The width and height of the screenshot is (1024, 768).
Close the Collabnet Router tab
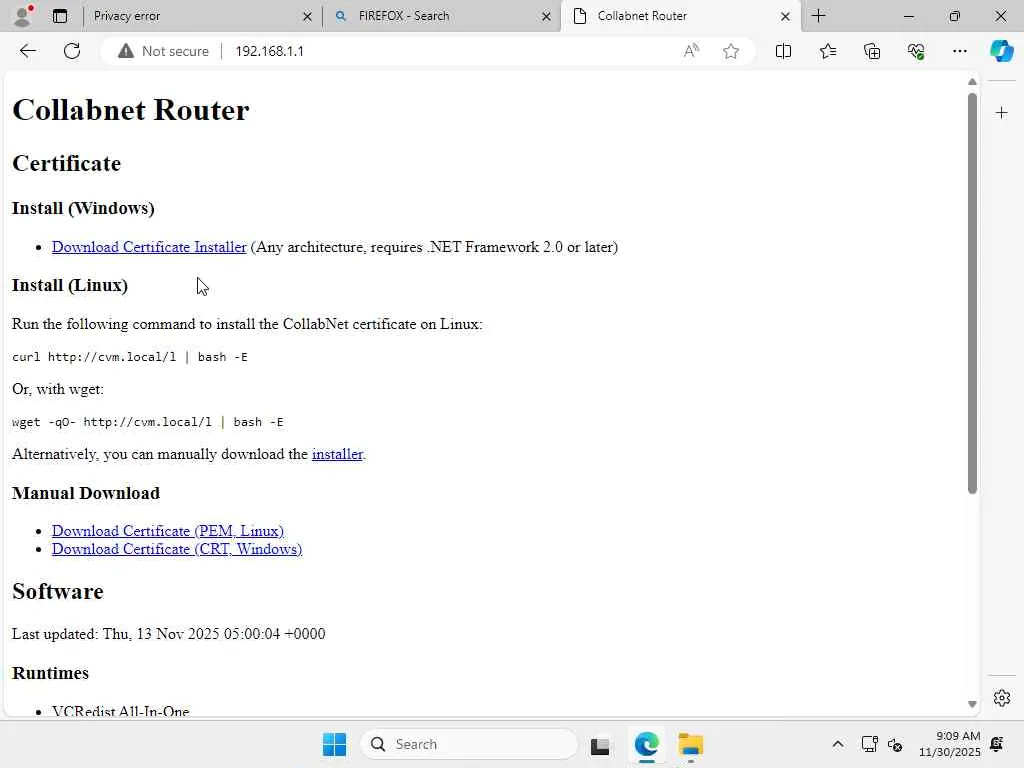[x=785, y=16]
